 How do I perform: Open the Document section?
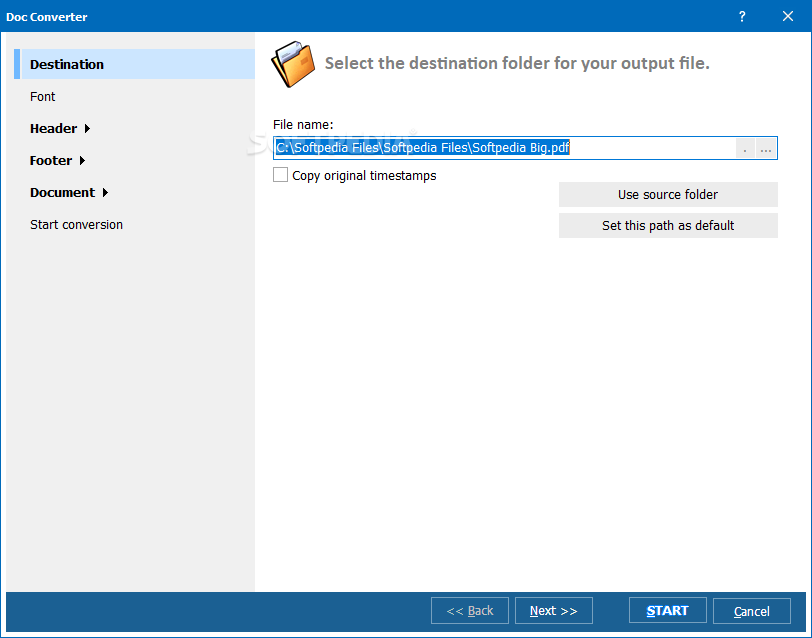(63, 193)
